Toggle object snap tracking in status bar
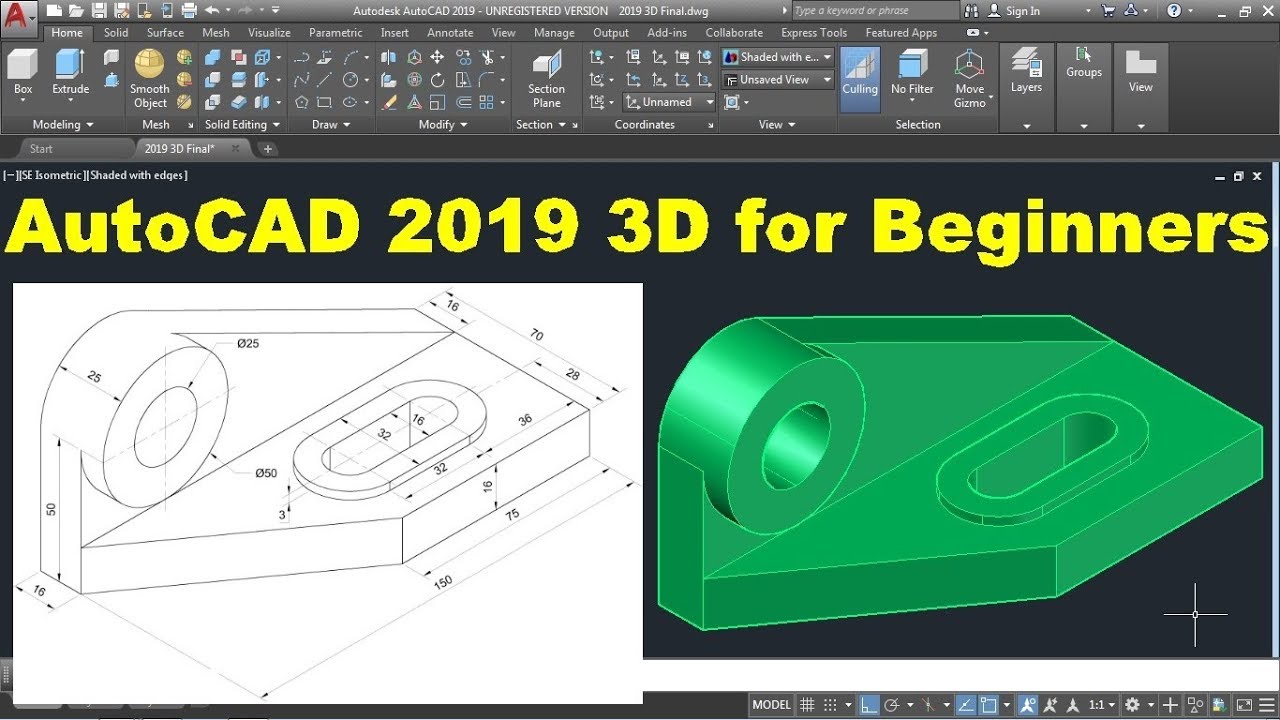The image size is (1280, 720). [965, 705]
